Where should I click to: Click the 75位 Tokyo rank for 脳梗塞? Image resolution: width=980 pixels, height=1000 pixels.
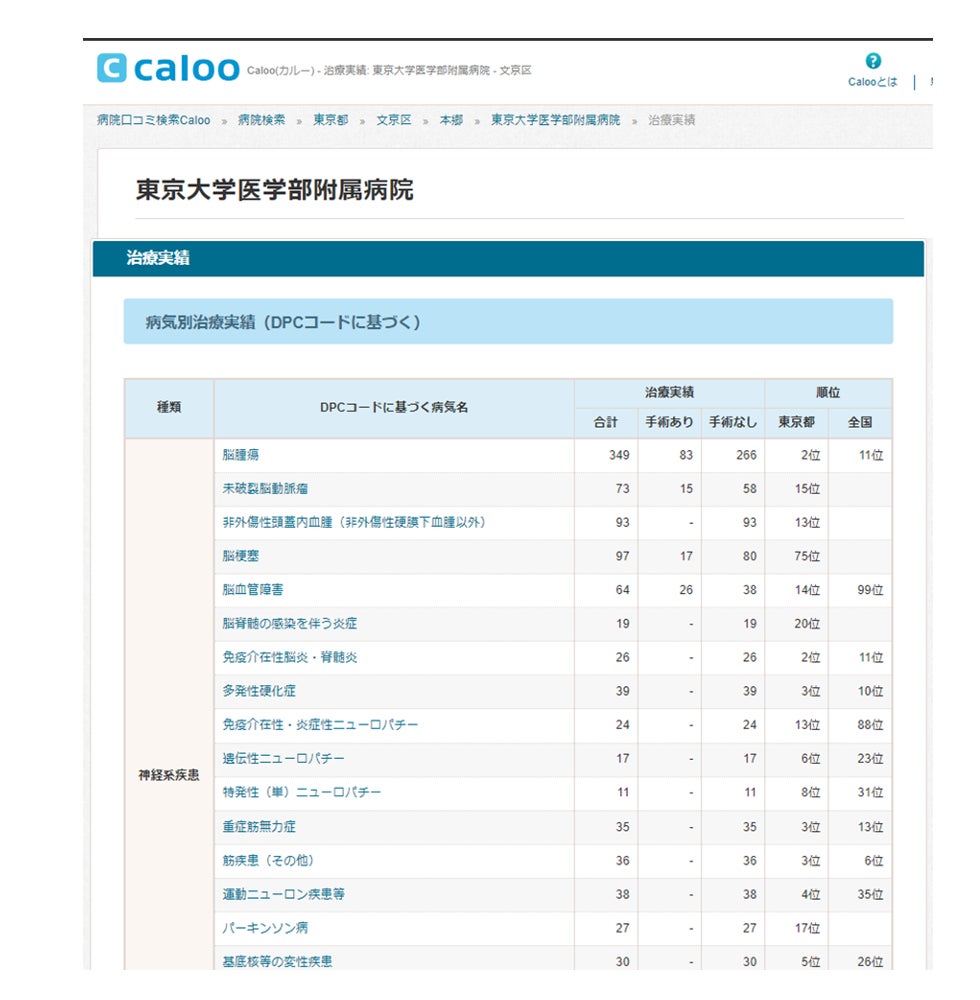807,556
